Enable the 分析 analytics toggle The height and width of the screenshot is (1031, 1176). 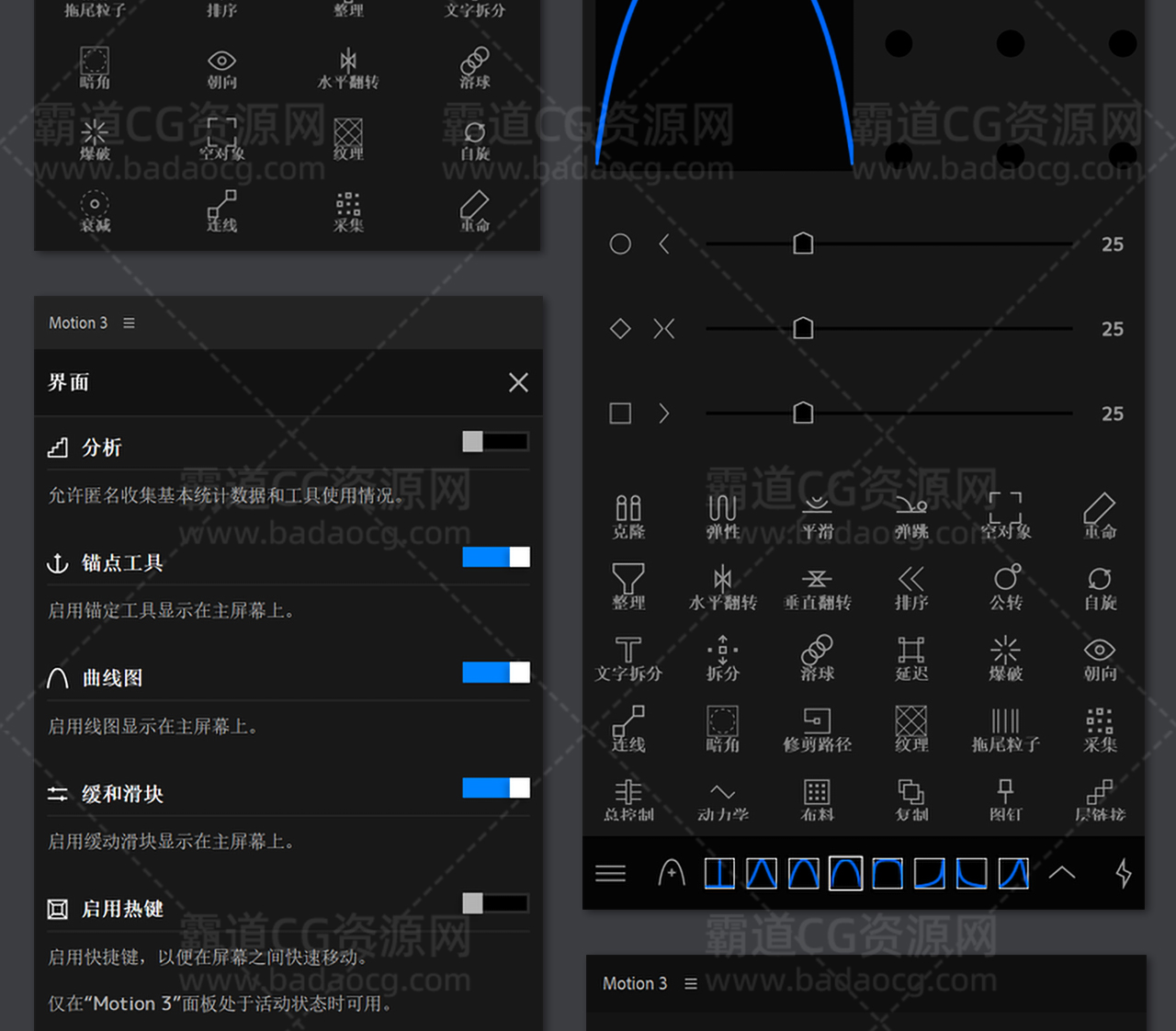click(x=495, y=442)
